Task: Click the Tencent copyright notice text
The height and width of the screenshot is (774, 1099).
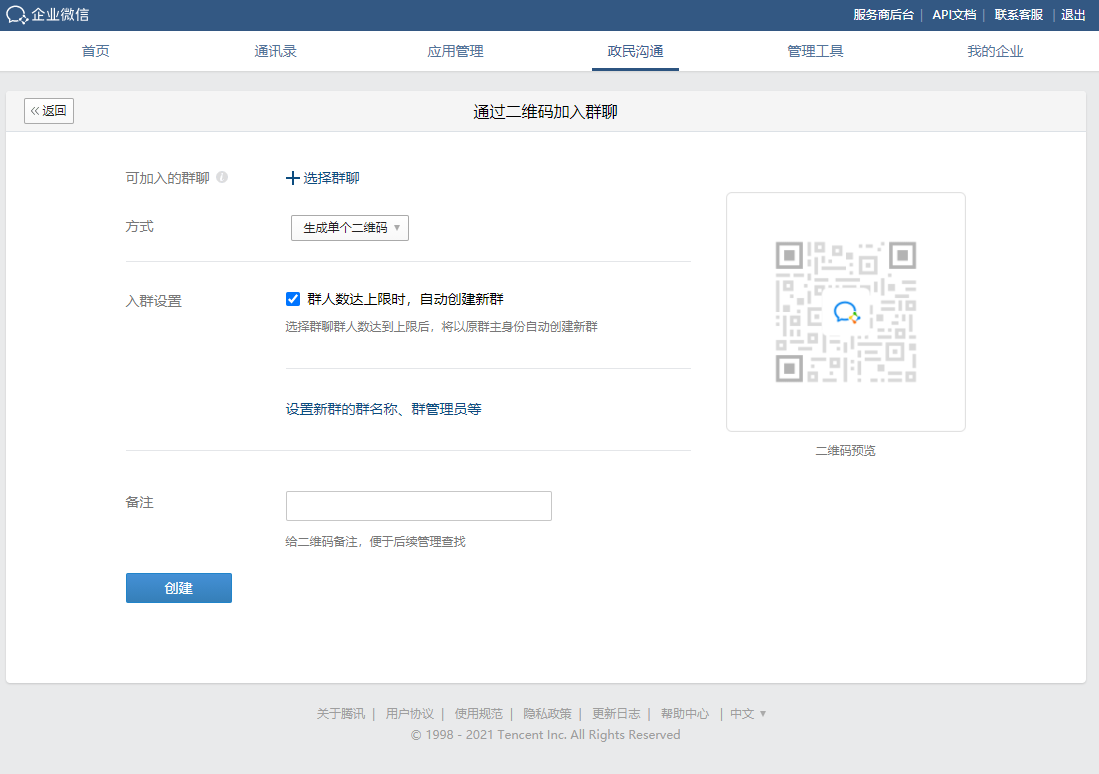Action: 545,735
